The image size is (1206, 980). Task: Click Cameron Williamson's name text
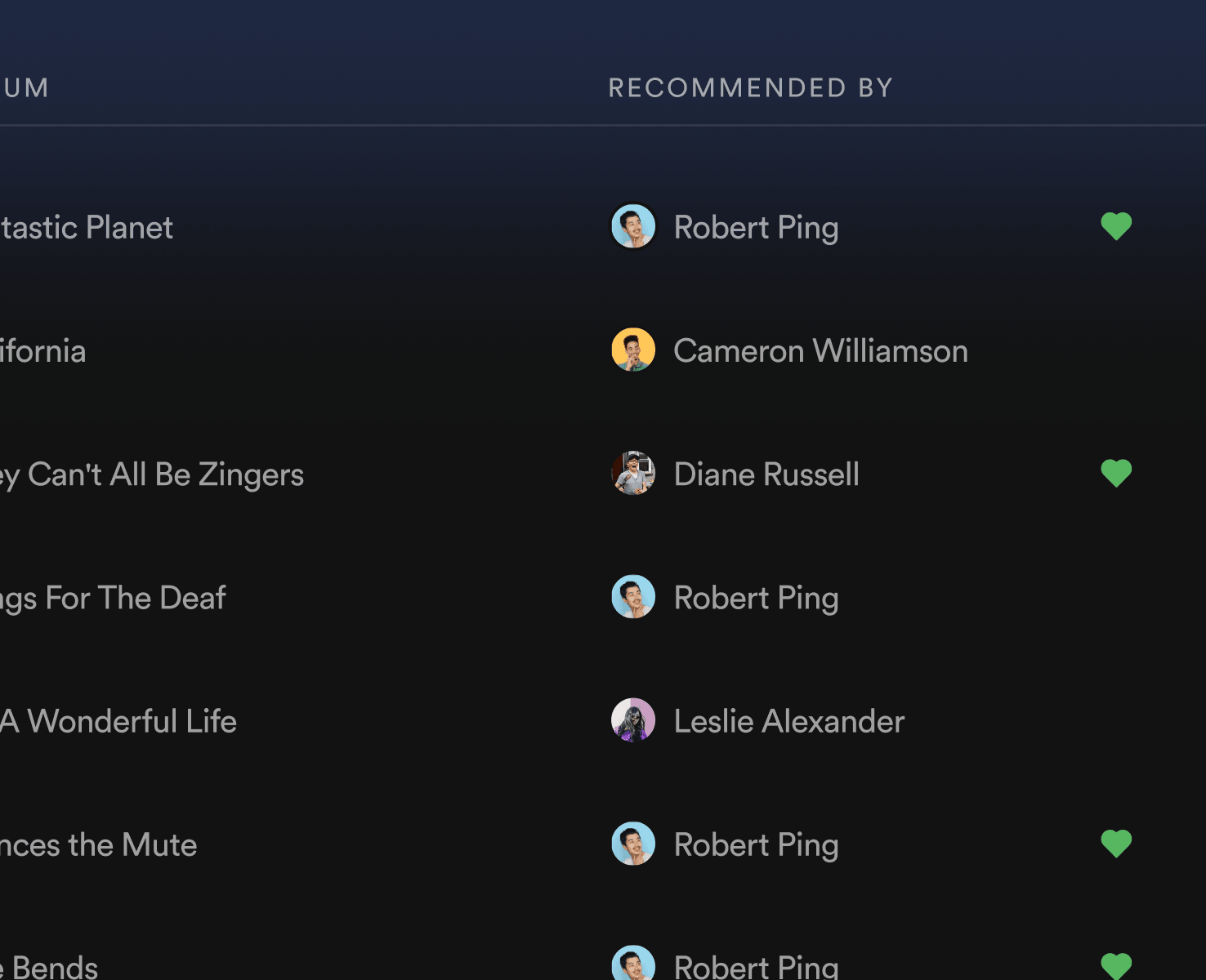[x=820, y=350]
